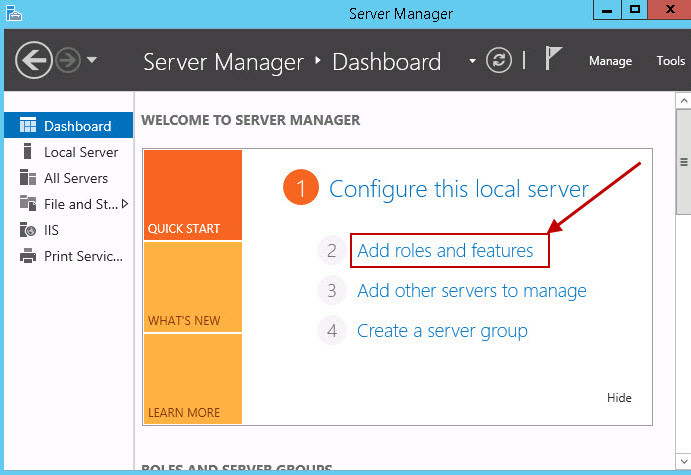This screenshot has height=475, width=691.
Task: Click the IIS role icon
Action: coord(28,230)
